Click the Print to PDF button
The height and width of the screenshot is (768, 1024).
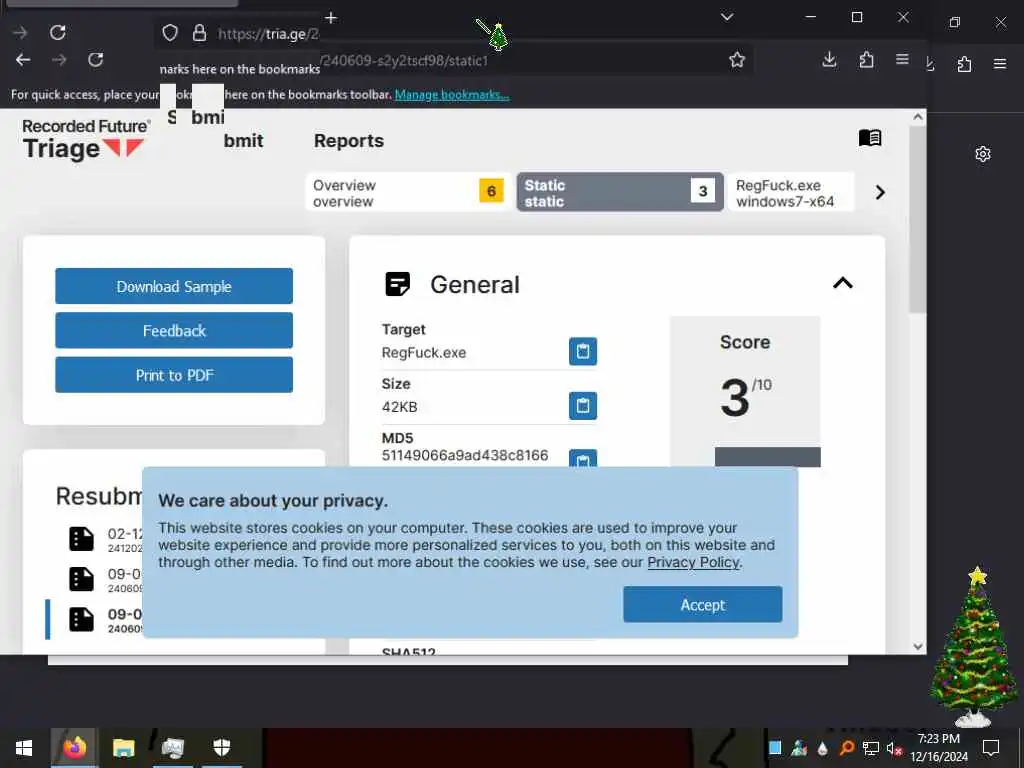pos(174,375)
